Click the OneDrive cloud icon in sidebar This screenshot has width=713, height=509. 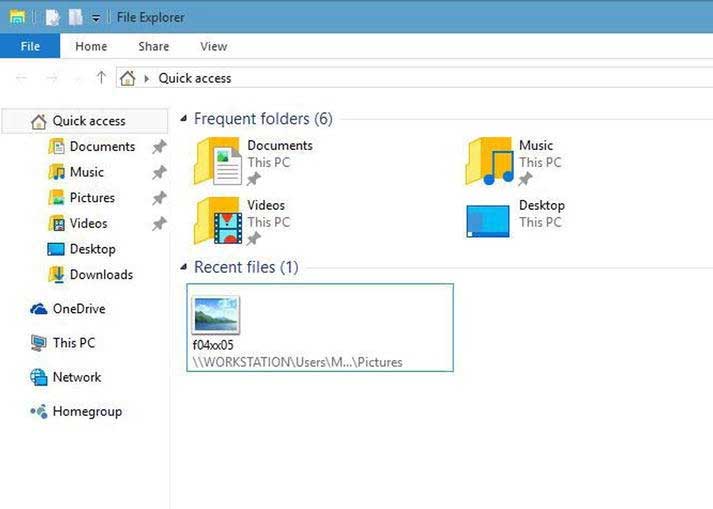(39, 309)
